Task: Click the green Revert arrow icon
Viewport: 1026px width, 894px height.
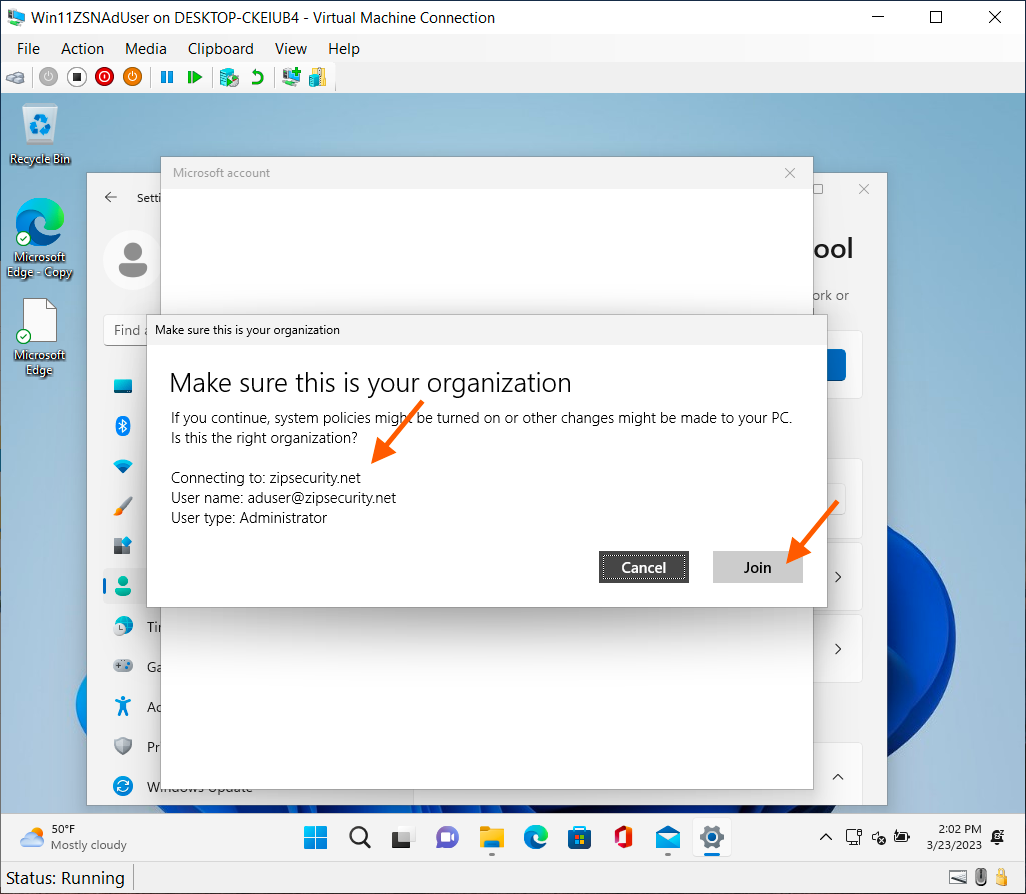Action: [x=257, y=77]
